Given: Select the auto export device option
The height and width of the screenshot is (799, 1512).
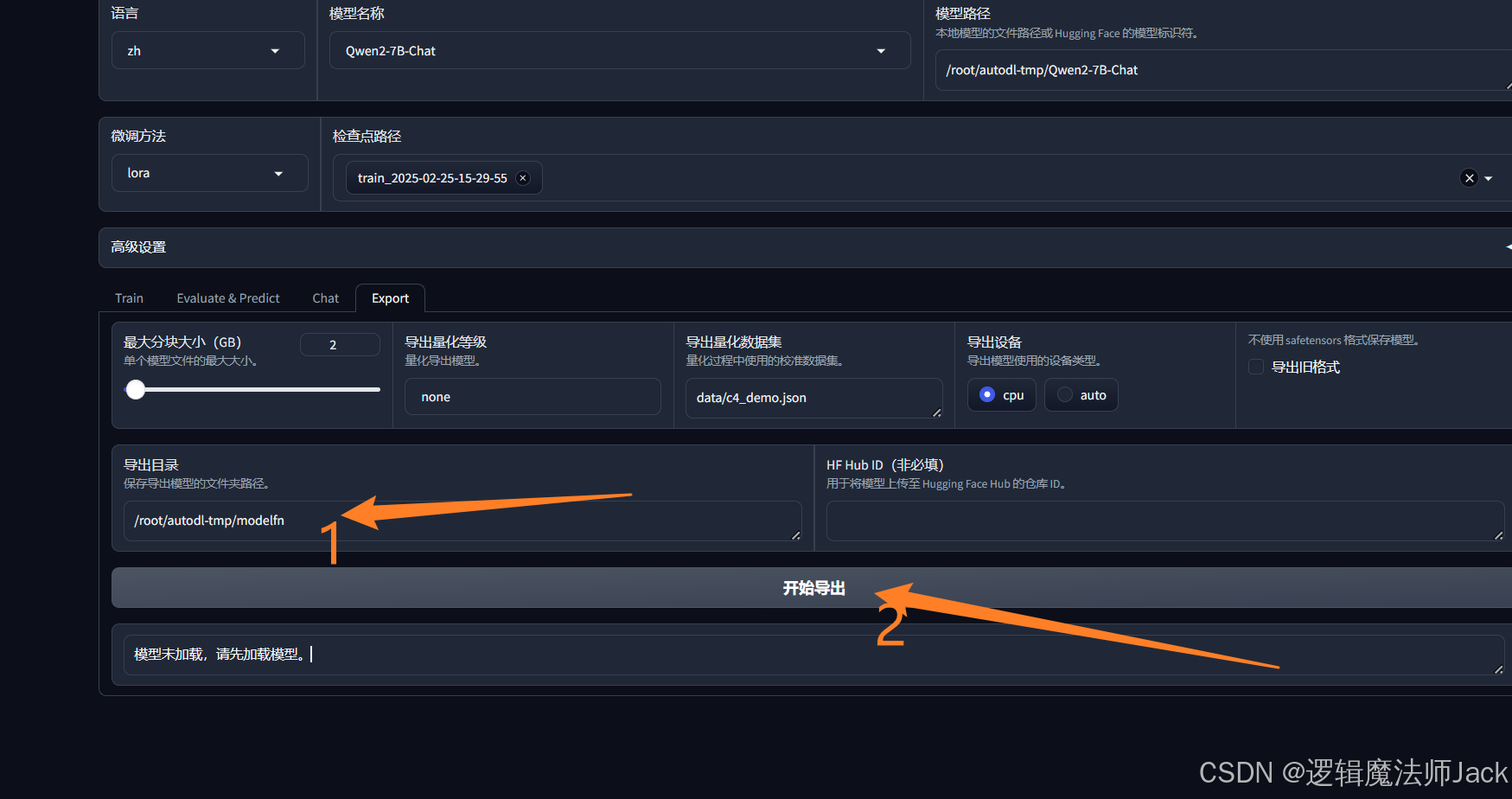Looking at the screenshot, I should click(1066, 395).
